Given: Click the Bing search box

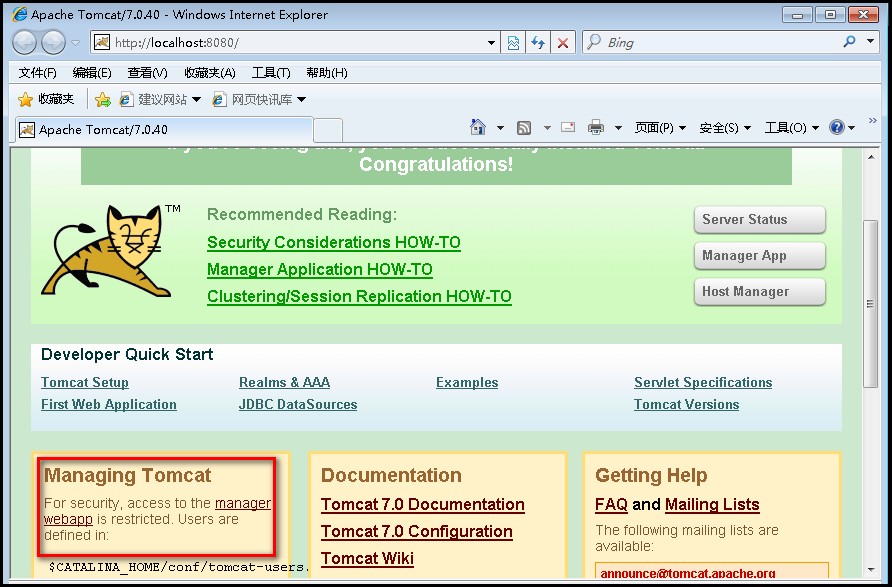Looking at the screenshot, I should (711, 43).
